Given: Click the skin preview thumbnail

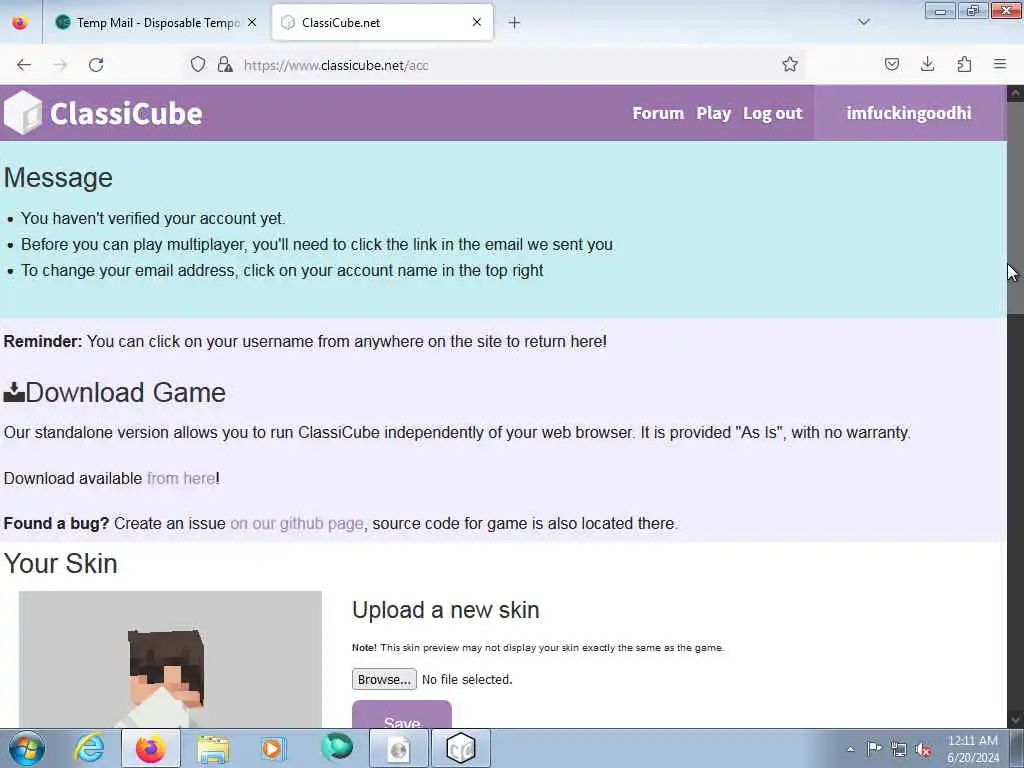Looking at the screenshot, I should tap(170, 660).
